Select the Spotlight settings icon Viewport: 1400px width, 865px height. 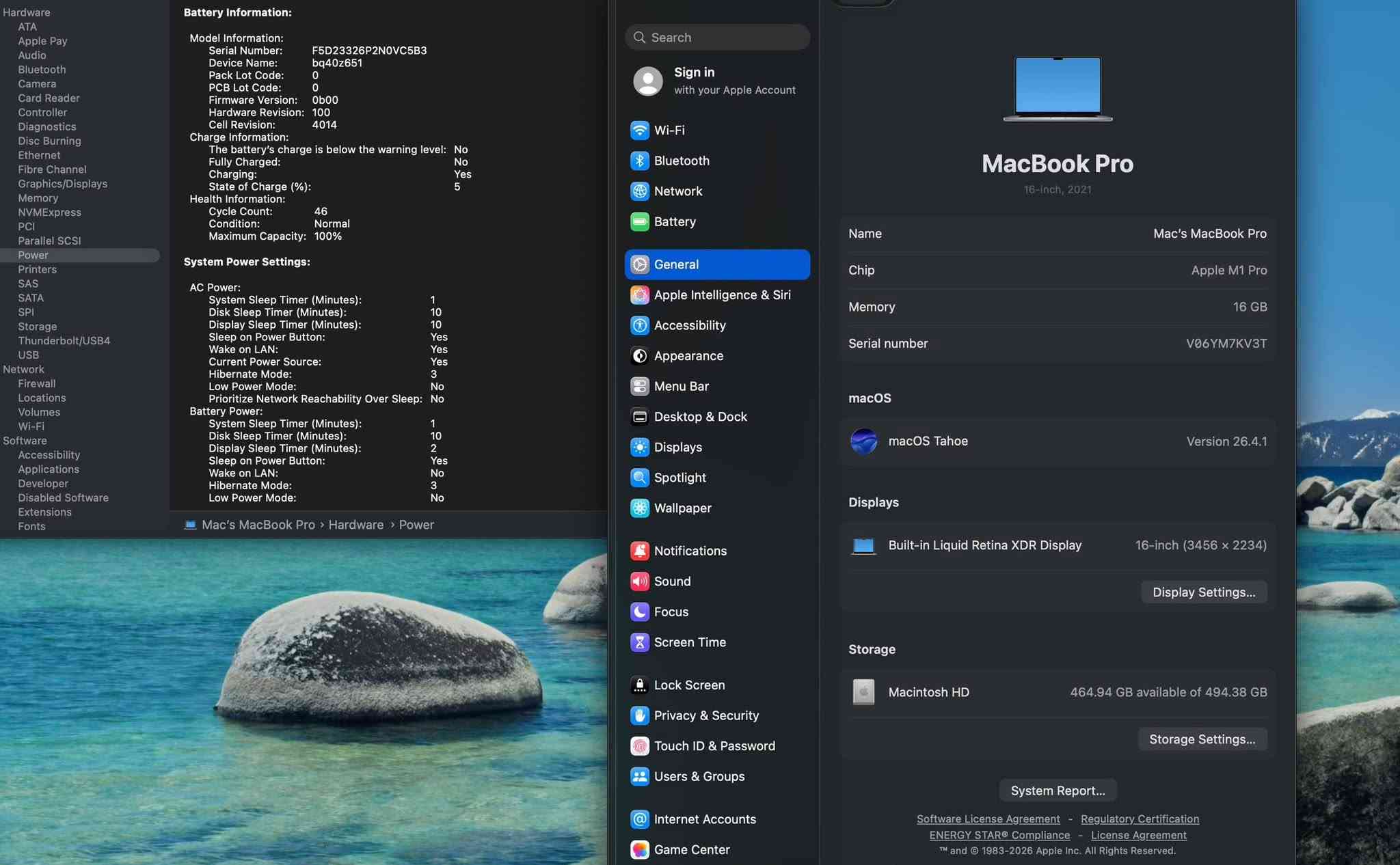pos(639,478)
